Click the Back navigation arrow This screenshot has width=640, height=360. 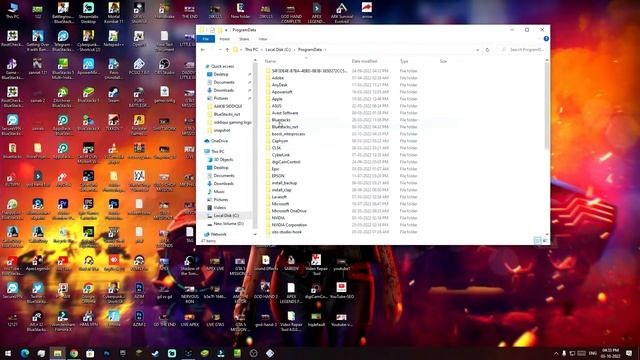(203, 49)
